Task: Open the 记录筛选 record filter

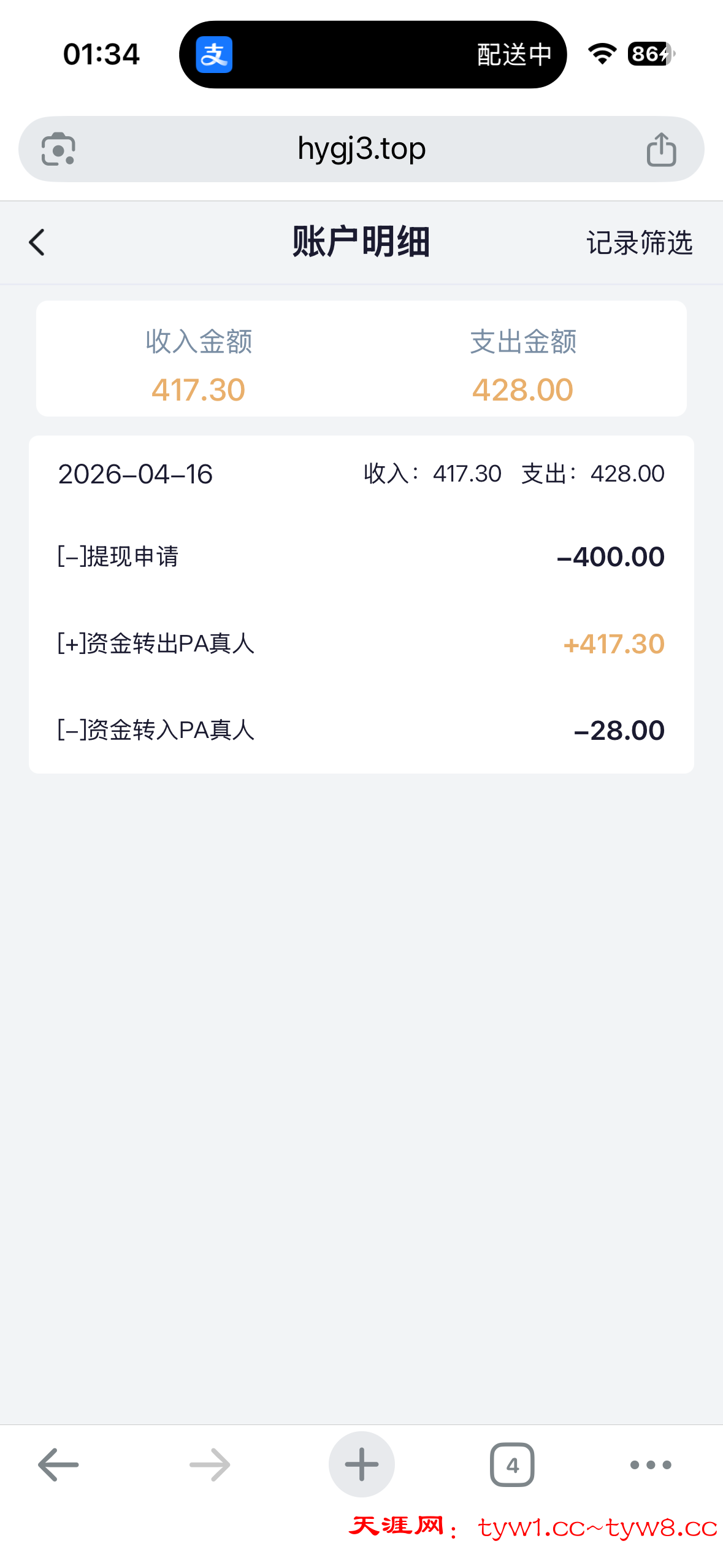Action: [x=639, y=243]
